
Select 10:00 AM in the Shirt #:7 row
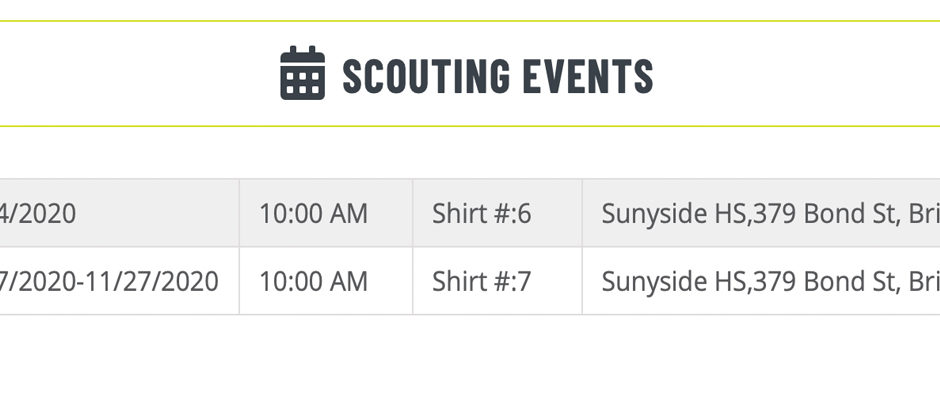314,281
